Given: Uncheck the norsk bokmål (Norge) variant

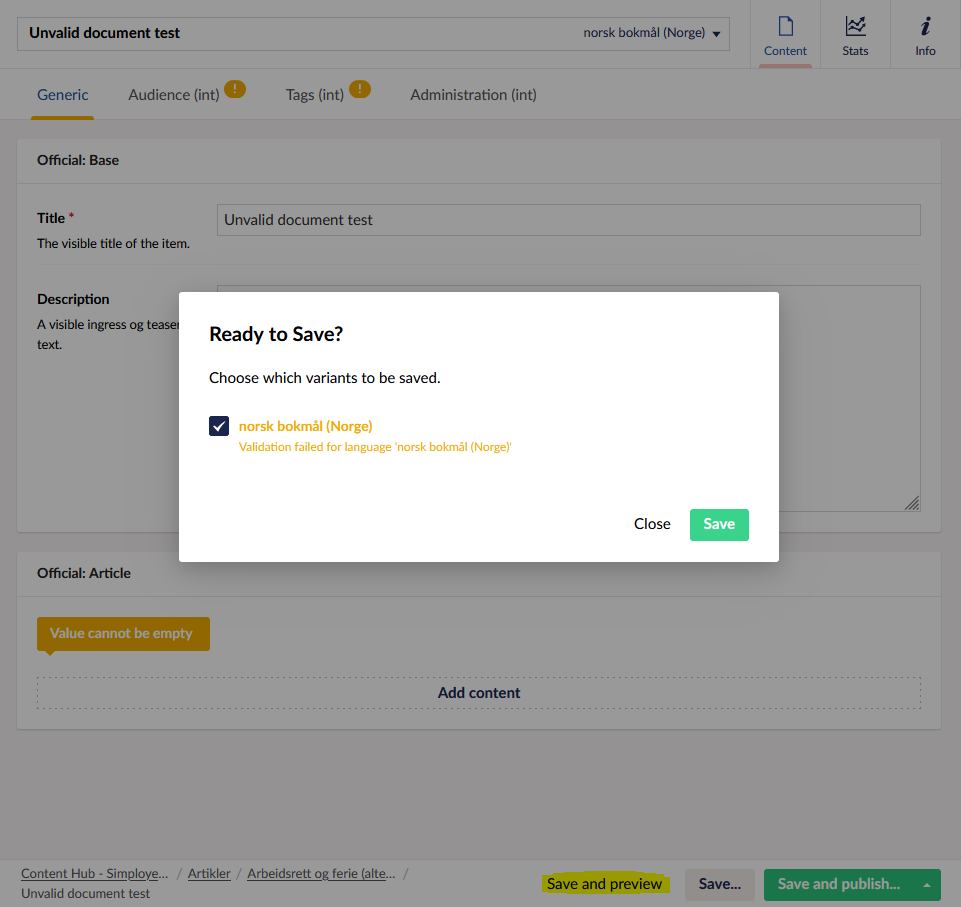Looking at the screenshot, I should pos(218,425).
